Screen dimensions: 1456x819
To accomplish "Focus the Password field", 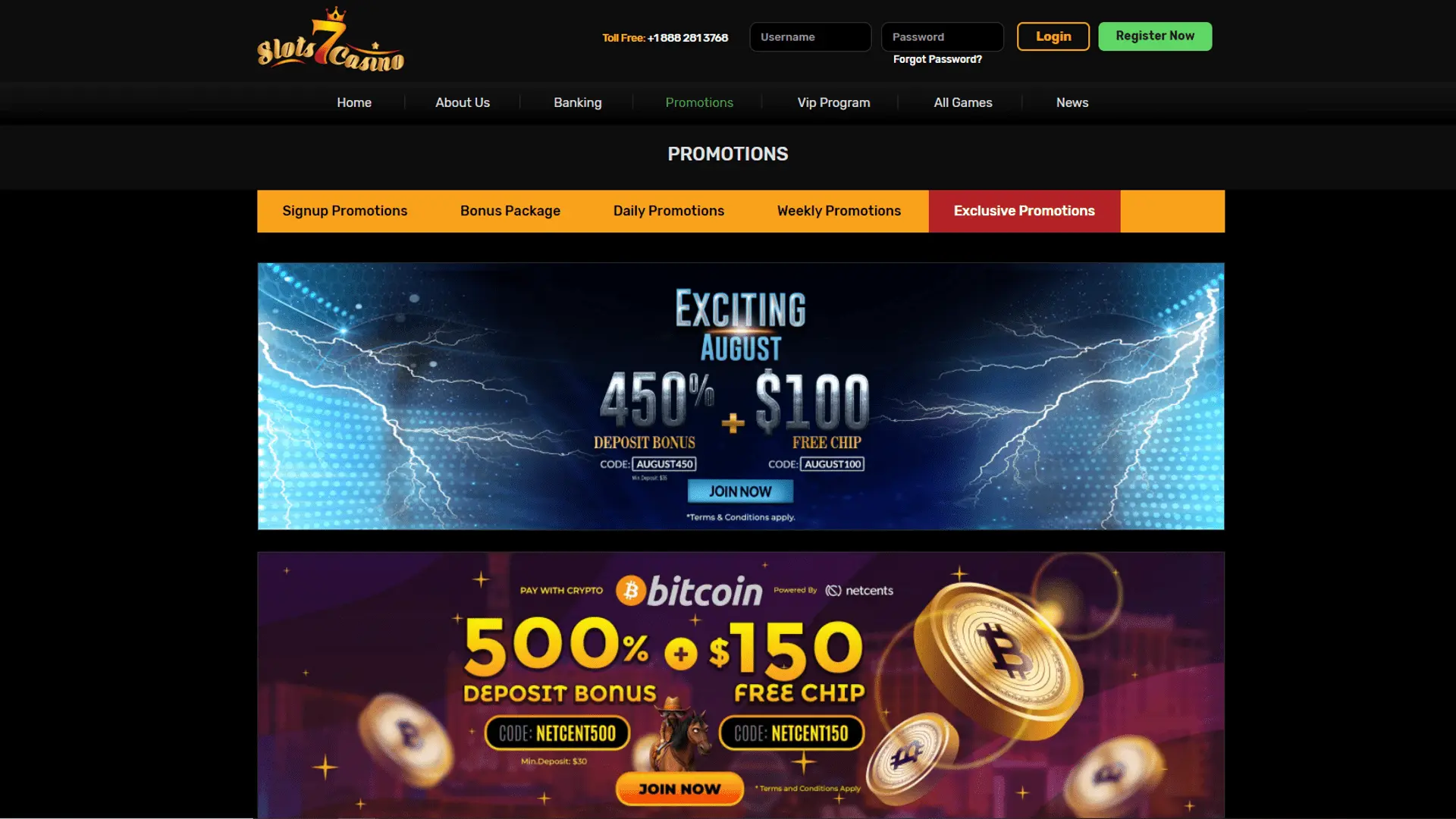I will 942,36.
